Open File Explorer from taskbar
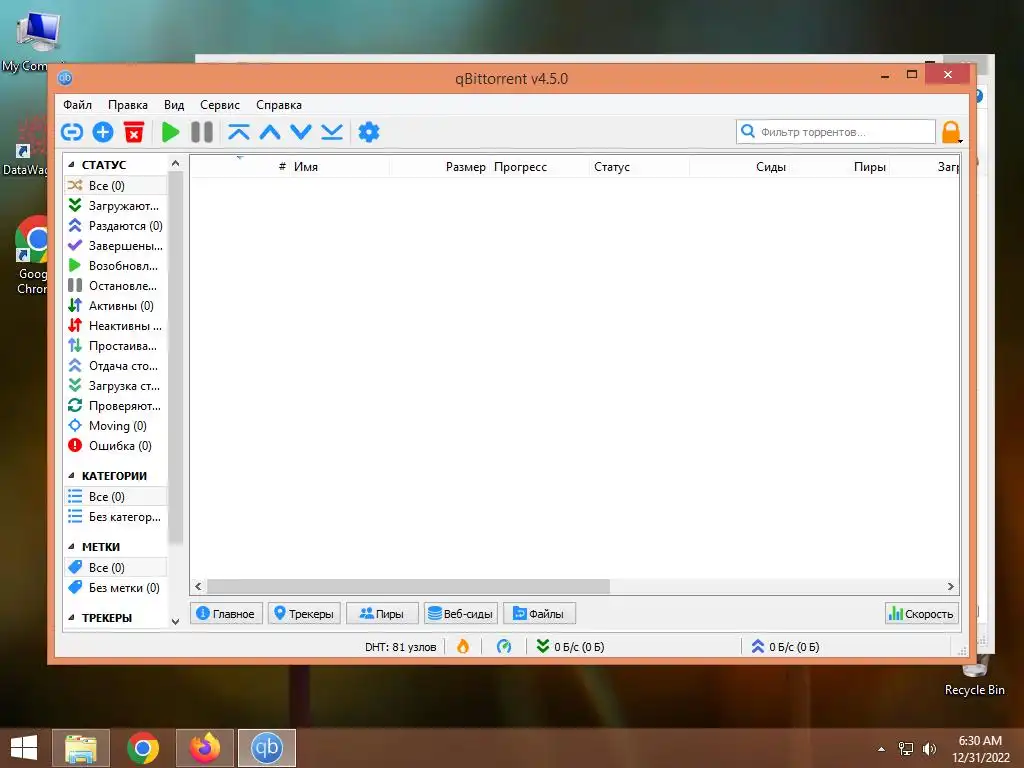Screen dimensions: 1024x768 tap(81, 748)
